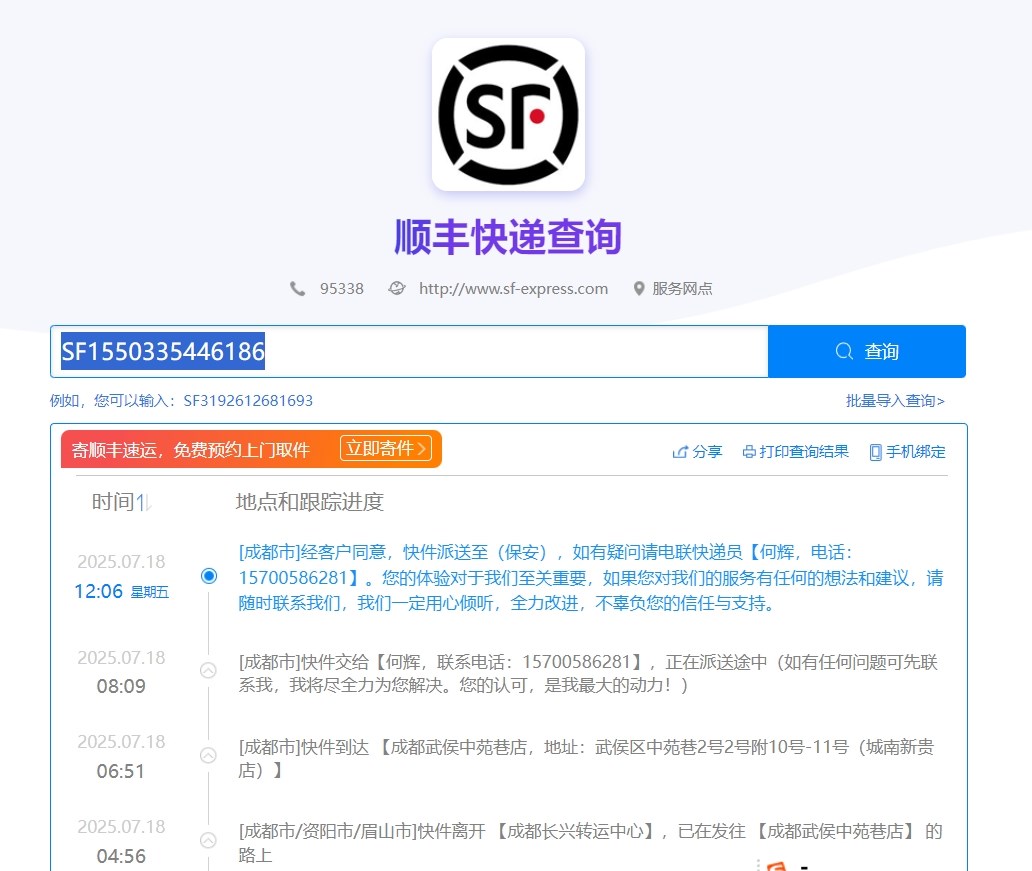The height and width of the screenshot is (871, 1032).
Task: Click the 保安 delivery status text
Action: coord(591,577)
